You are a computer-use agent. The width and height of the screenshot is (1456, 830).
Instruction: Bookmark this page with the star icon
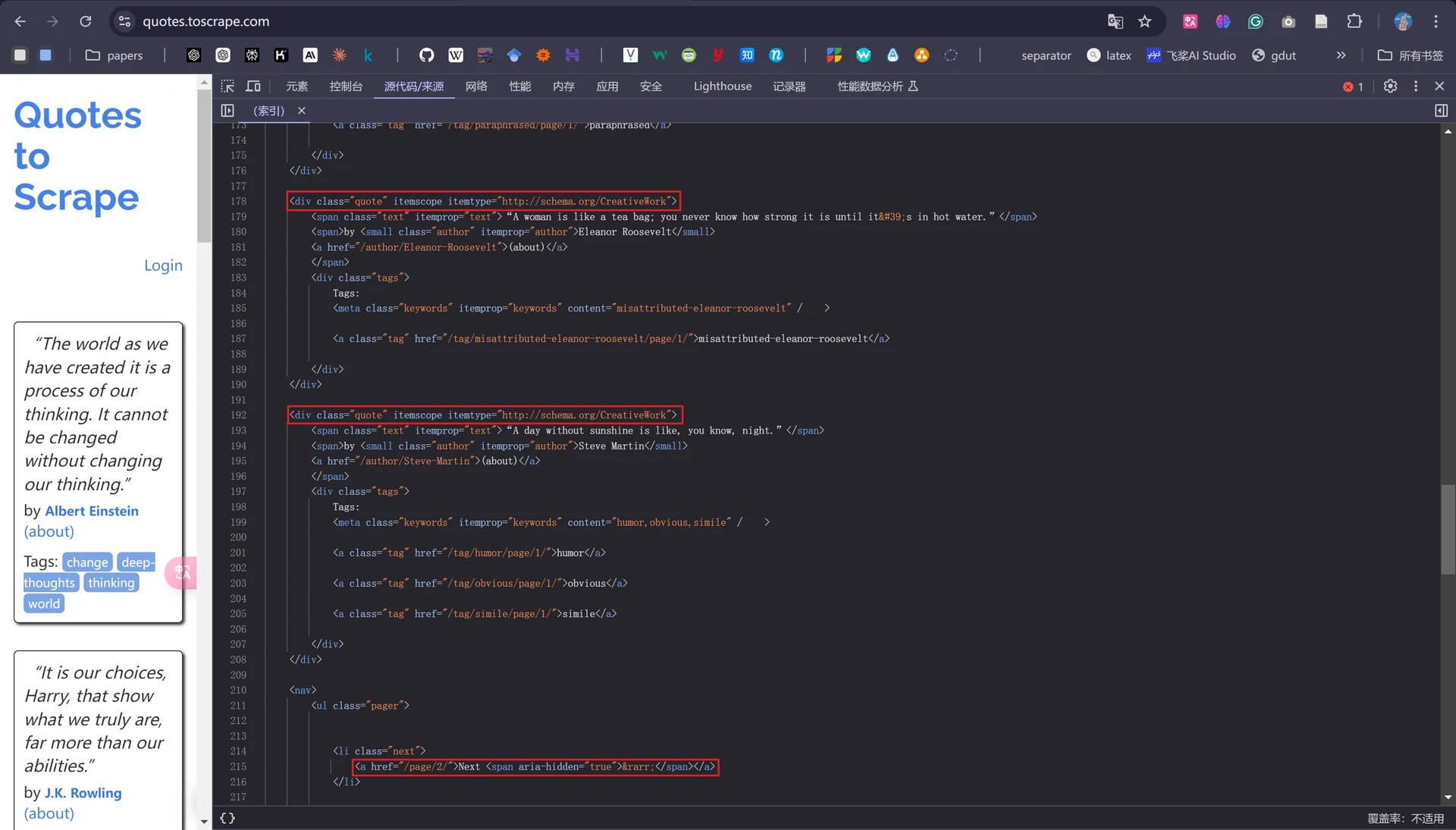[x=1145, y=21]
